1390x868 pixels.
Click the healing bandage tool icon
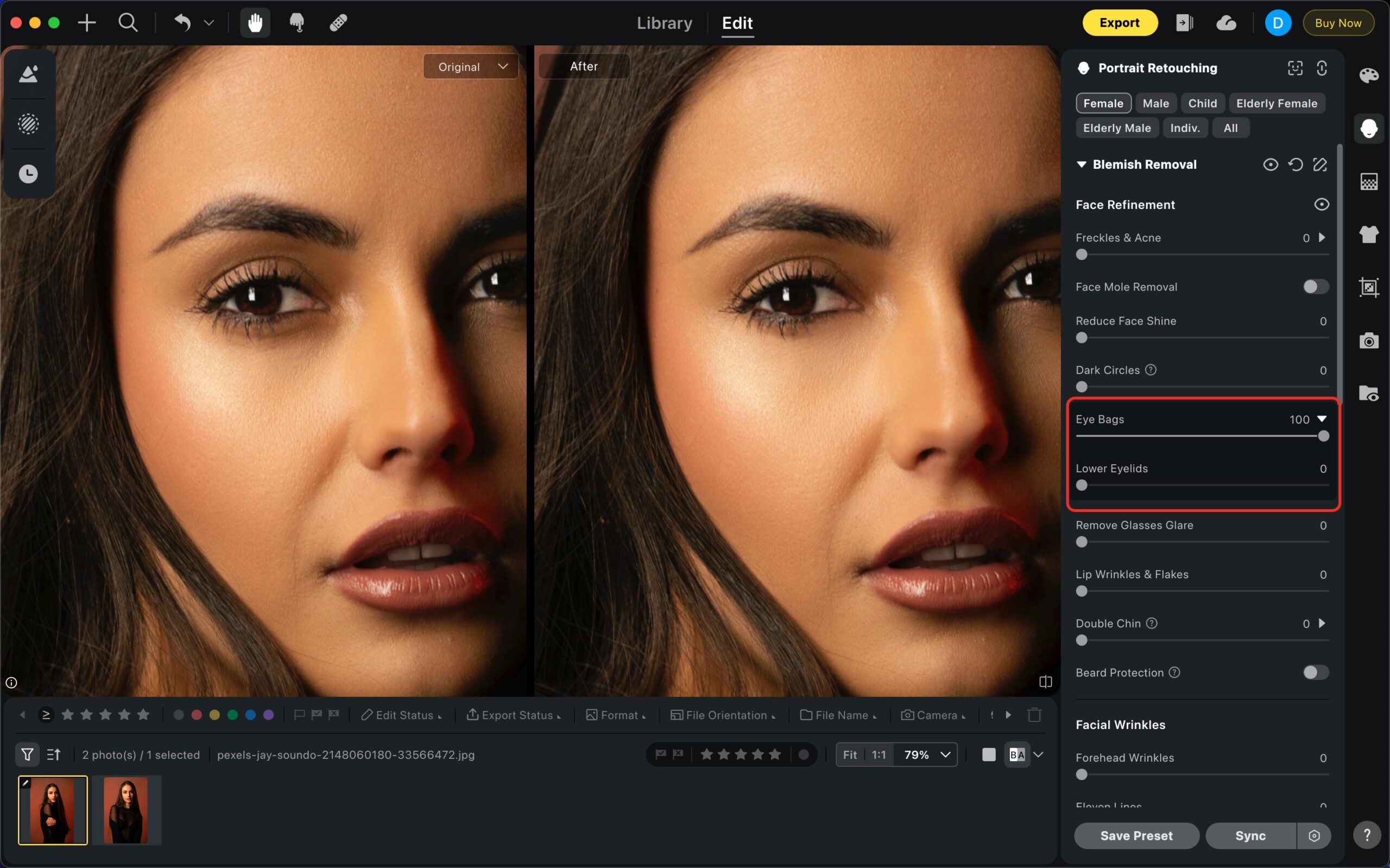[338, 23]
